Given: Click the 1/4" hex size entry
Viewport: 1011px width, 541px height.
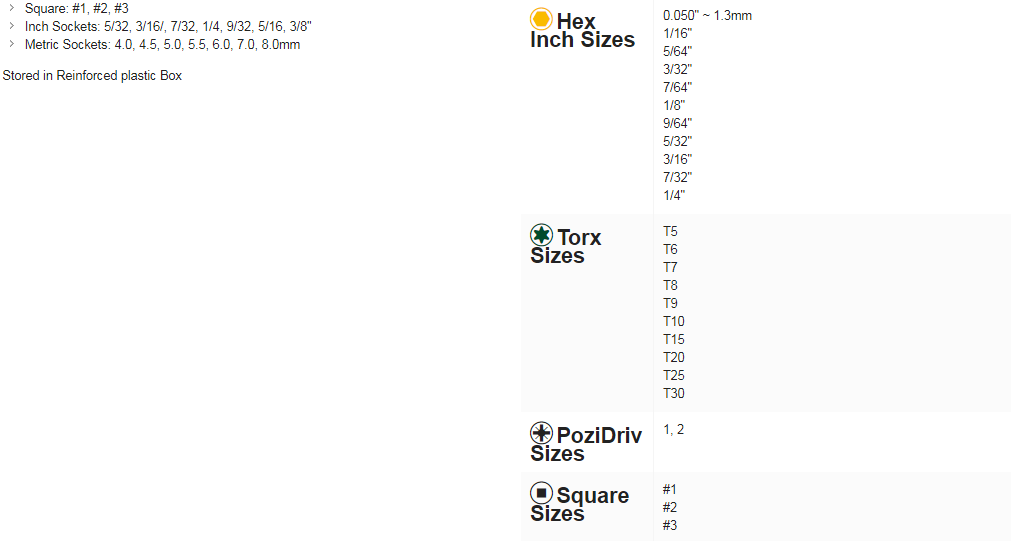Looking at the screenshot, I should point(674,195).
